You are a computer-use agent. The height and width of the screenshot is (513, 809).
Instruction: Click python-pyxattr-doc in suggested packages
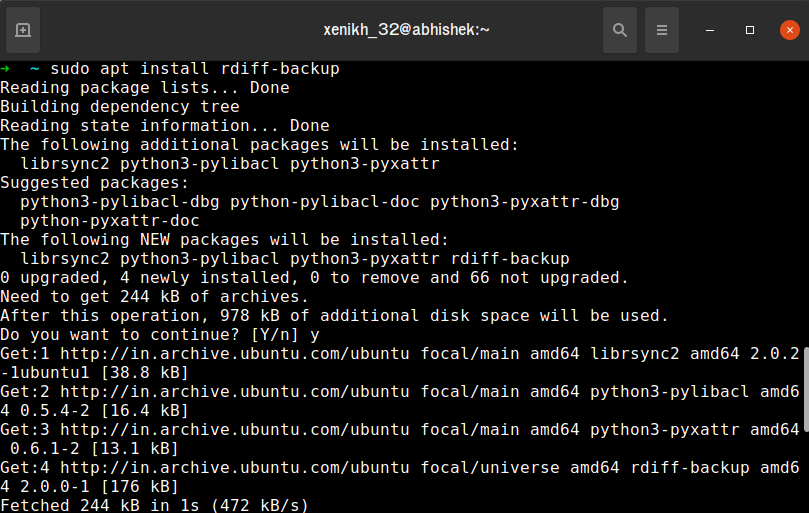pos(110,221)
